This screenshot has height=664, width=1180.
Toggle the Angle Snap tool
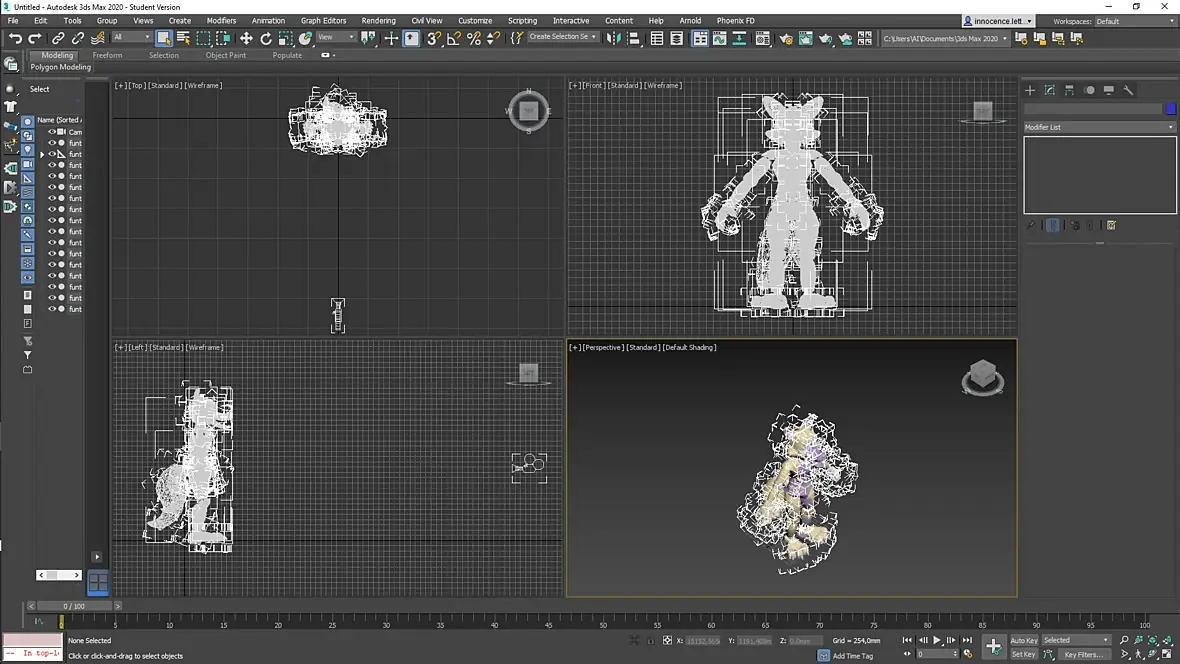pos(453,38)
